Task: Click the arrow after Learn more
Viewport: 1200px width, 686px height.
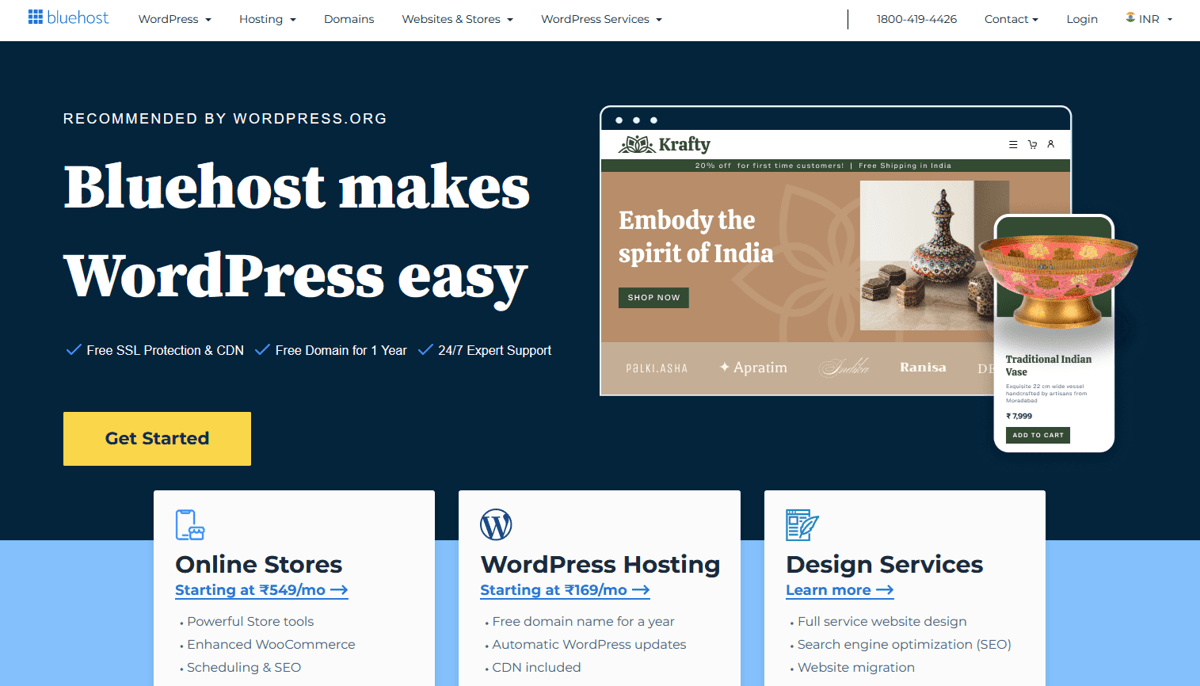Action: (x=884, y=591)
